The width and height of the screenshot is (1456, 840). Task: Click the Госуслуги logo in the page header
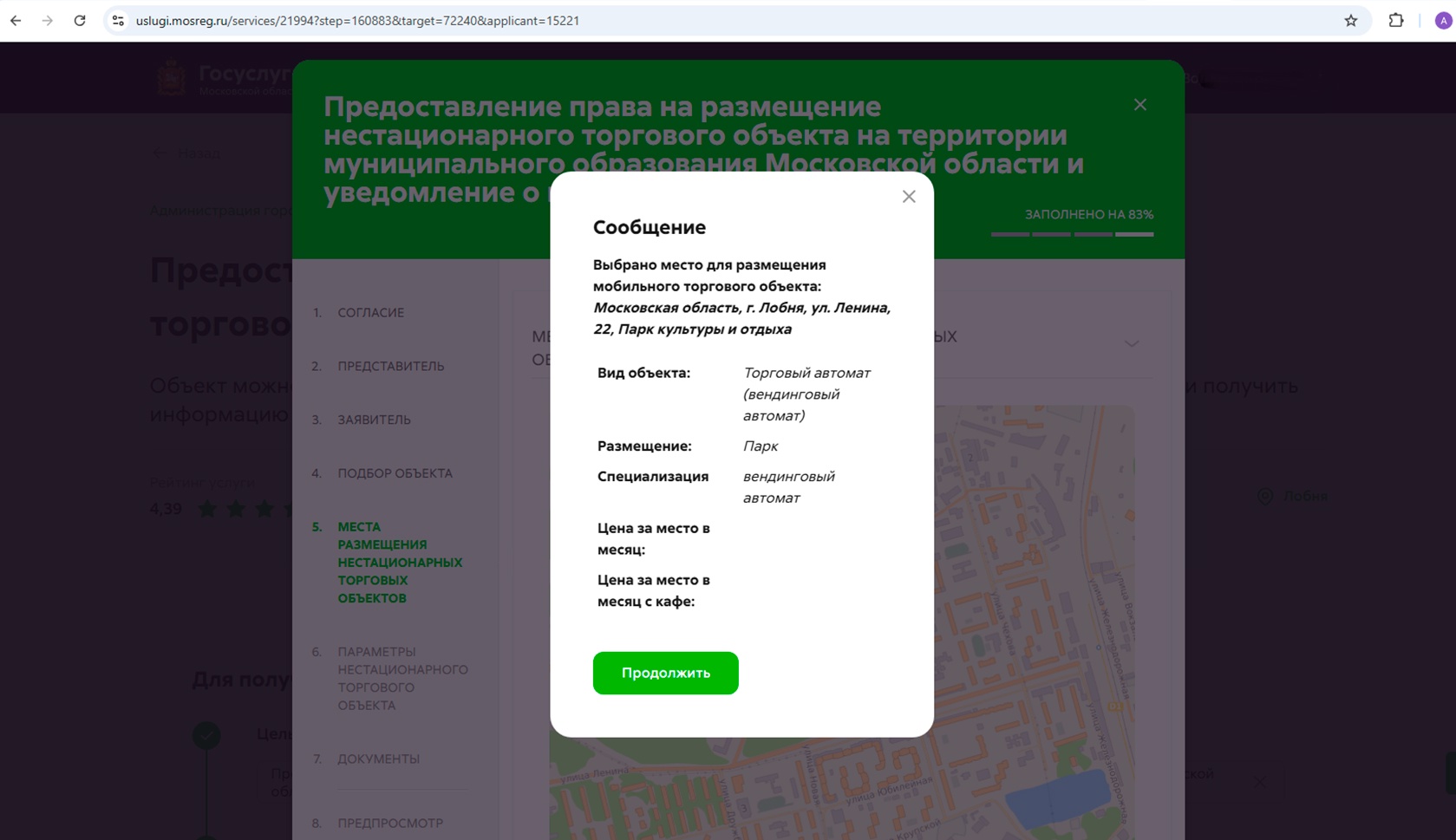tap(224, 78)
